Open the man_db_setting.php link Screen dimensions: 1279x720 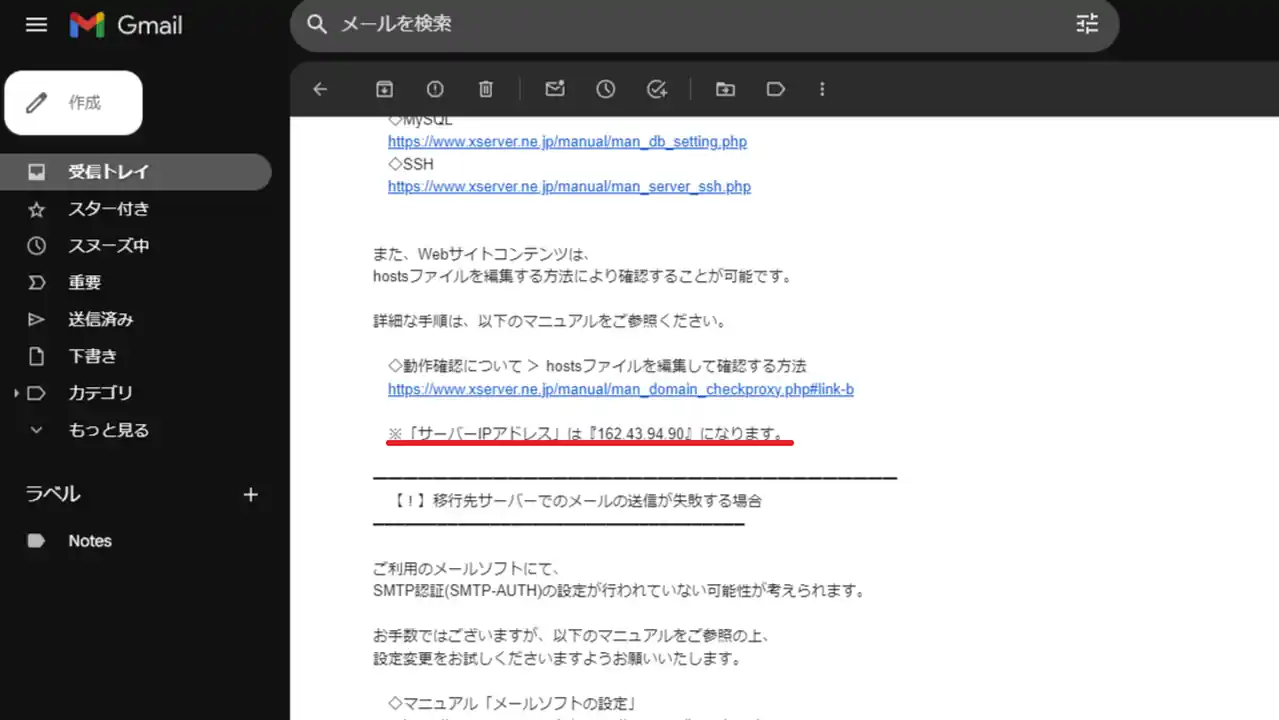click(567, 142)
